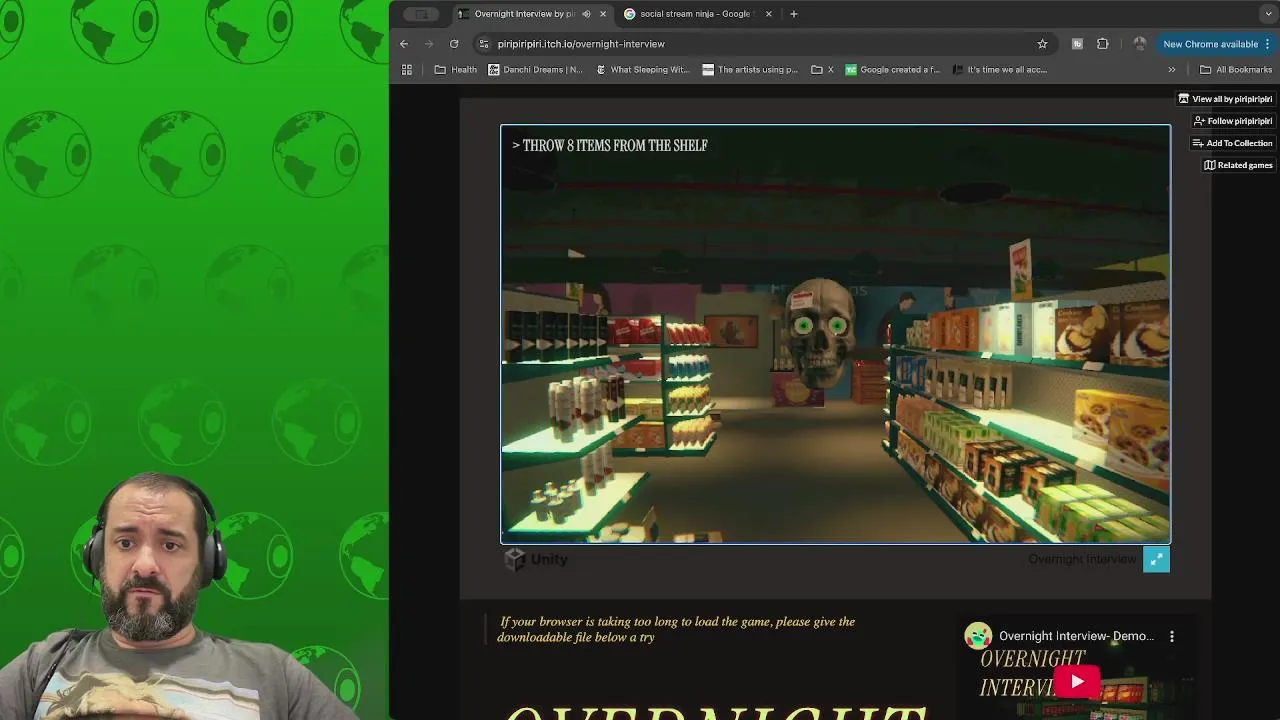Viewport: 1280px width, 720px height.
Task: Click the extension icon left of puzzle icon
Action: [x=1077, y=44]
